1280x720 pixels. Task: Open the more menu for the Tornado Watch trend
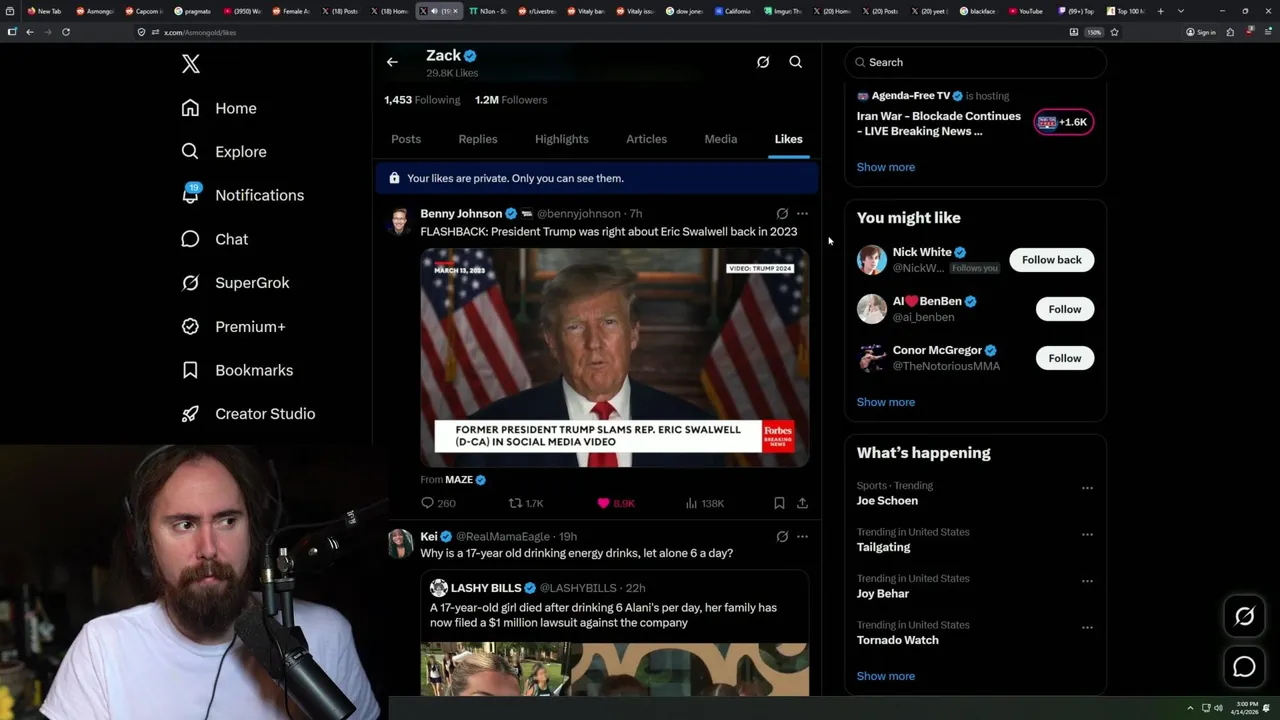click(x=1087, y=628)
